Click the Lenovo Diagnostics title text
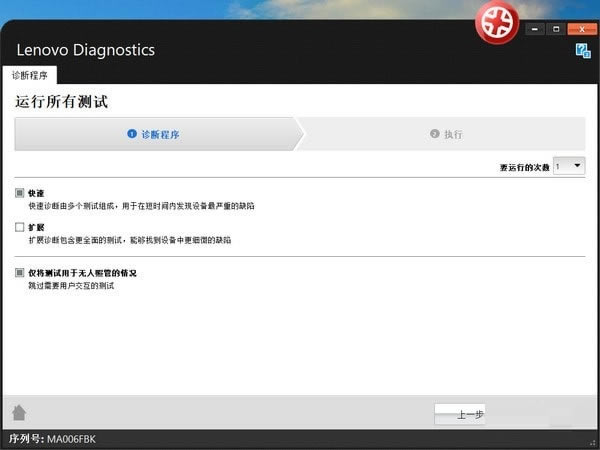 pyautogui.click(x=86, y=50)
